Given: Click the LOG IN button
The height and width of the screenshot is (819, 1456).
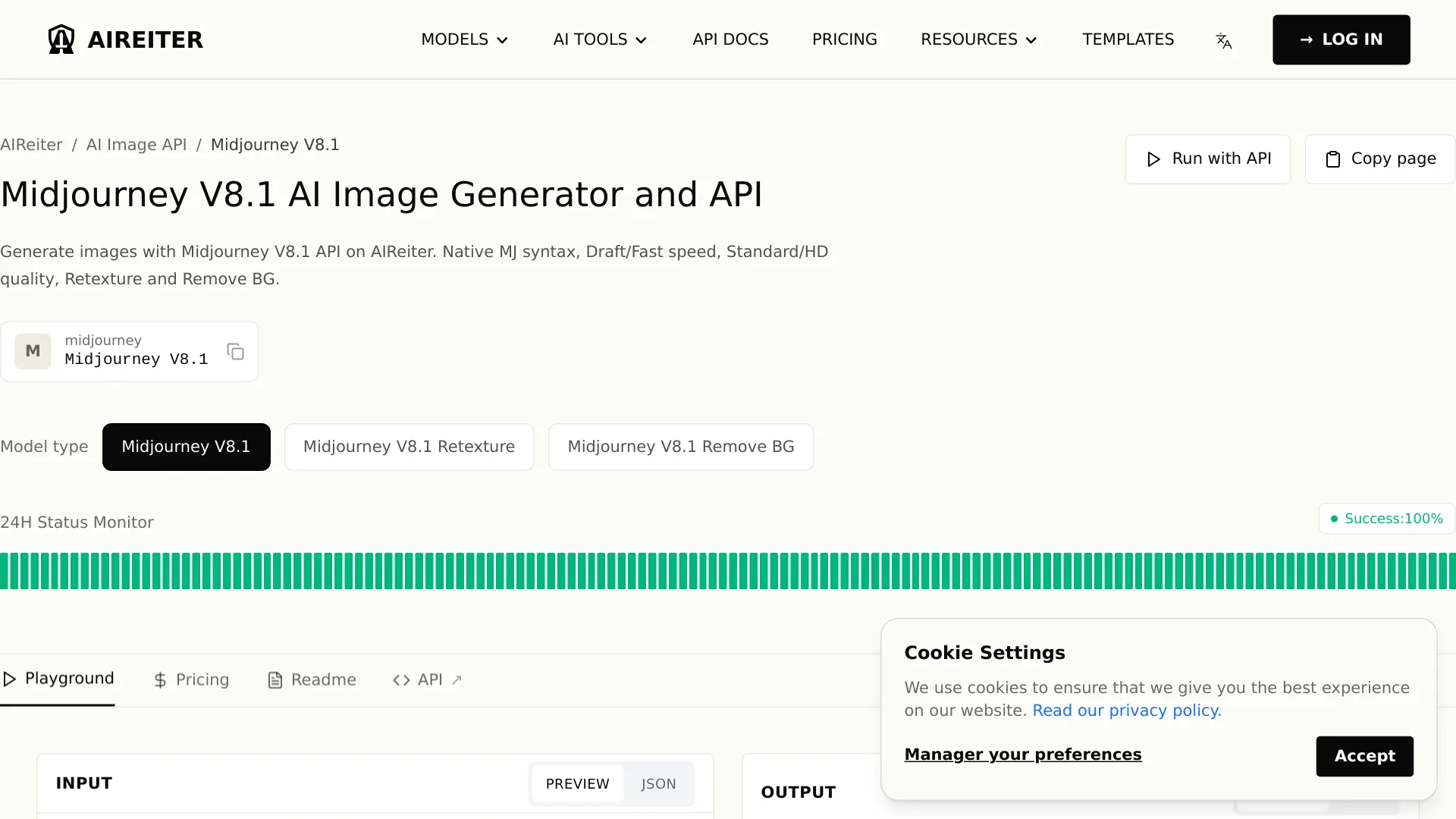Looking at the screenshot, I should click(x=1341, y=39).
